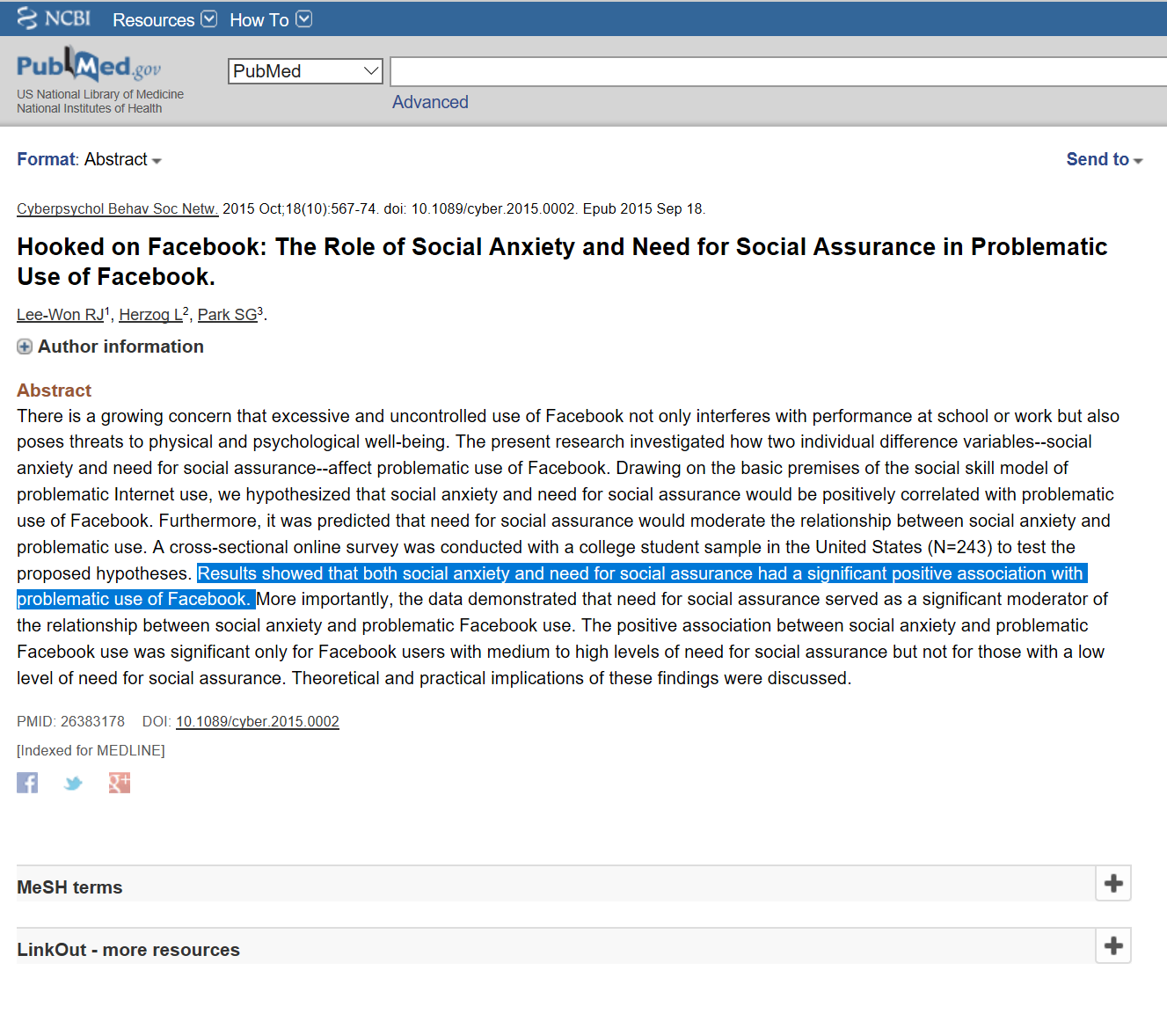Share the article on Google Plus
Screen dimensions: 1167x1036
tap(119, 783)
